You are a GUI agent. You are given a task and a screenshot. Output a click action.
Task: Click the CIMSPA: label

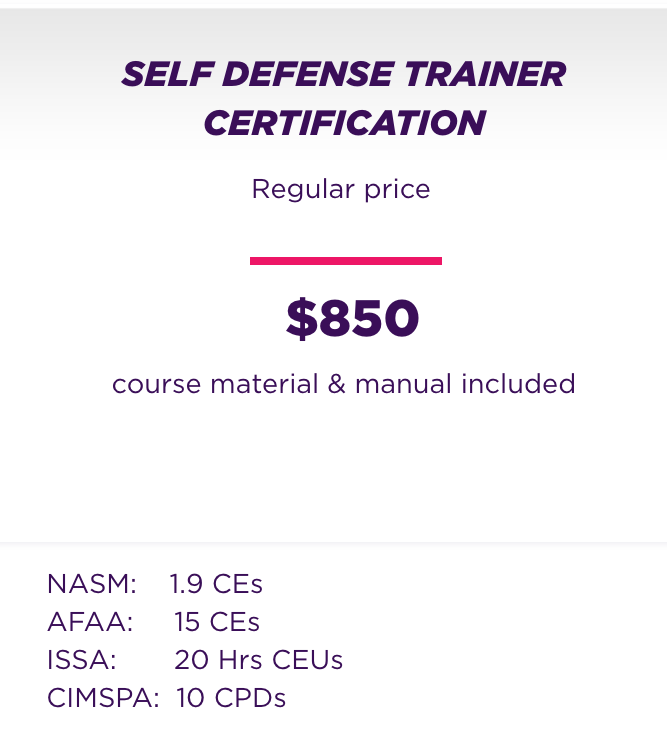click(x=103, y=698)
